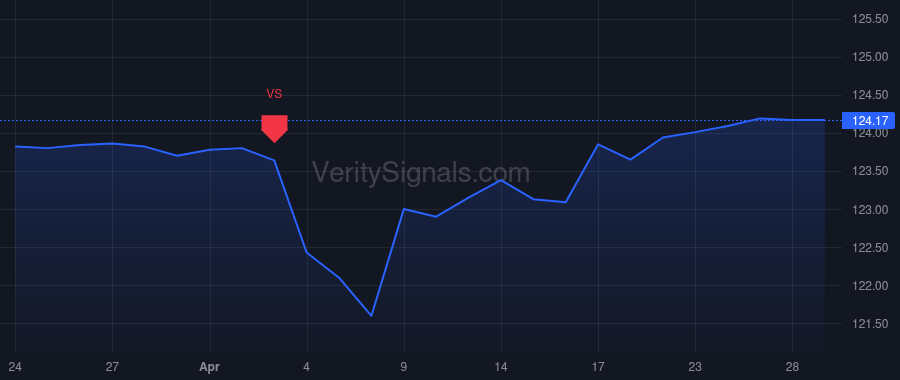Click the 125.00 price axis label
The height and width of the screenshot is (380, 900).
pos(870,57)
